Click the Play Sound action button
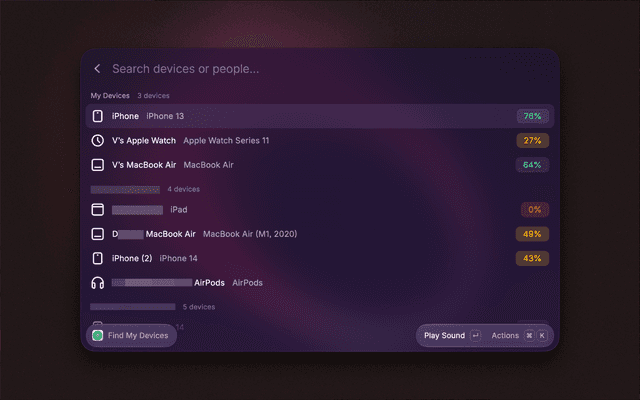640x400 pixels. [452, 336]
